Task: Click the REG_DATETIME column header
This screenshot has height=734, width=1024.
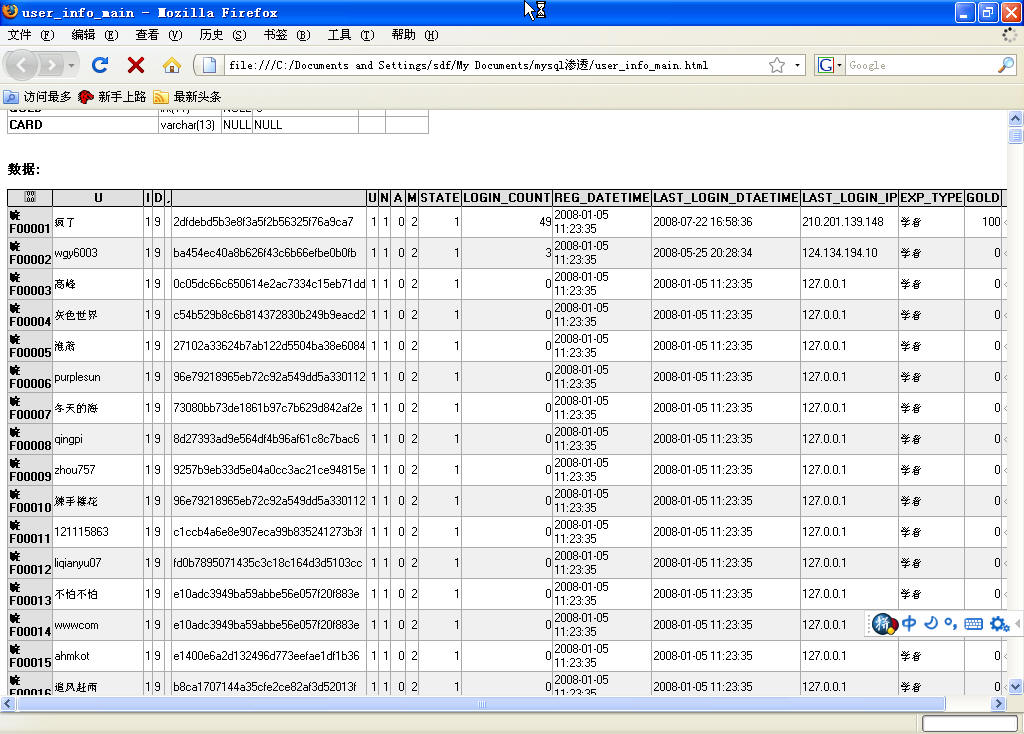Action: point(601,198)
